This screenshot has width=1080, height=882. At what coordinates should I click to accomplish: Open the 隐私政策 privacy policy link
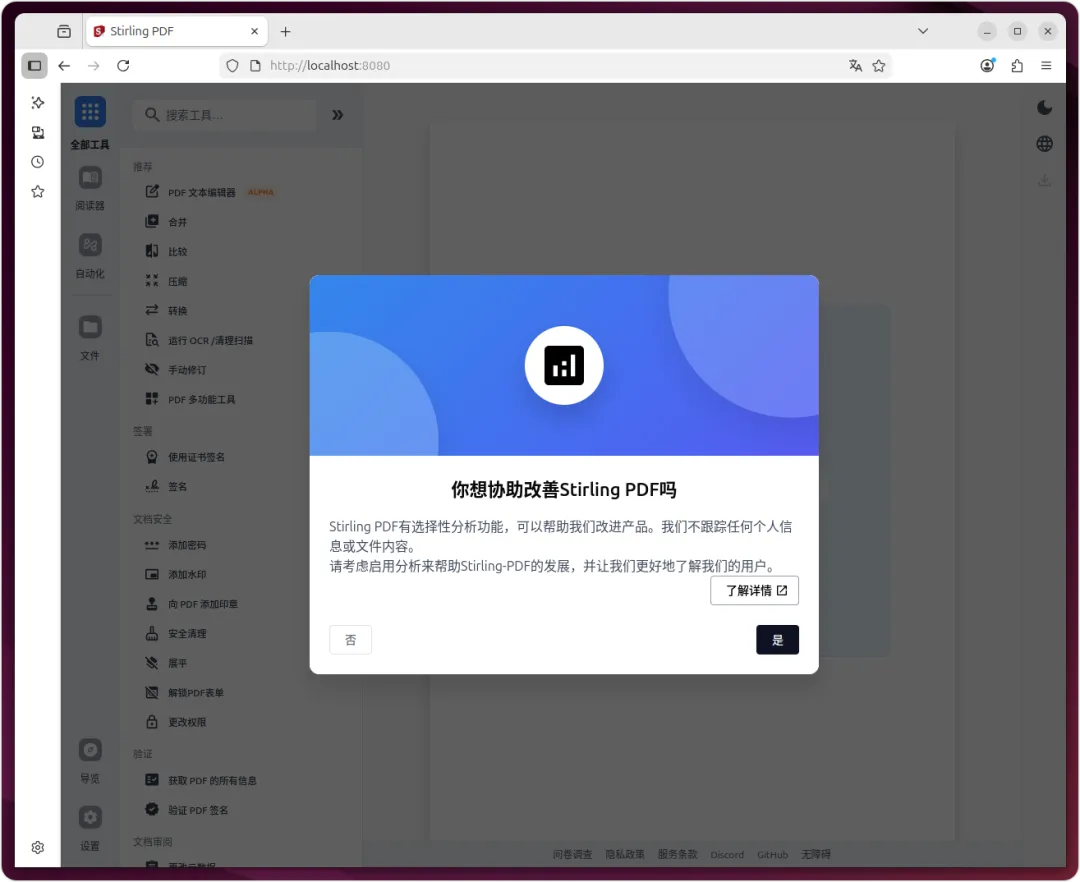click(625, 854)
